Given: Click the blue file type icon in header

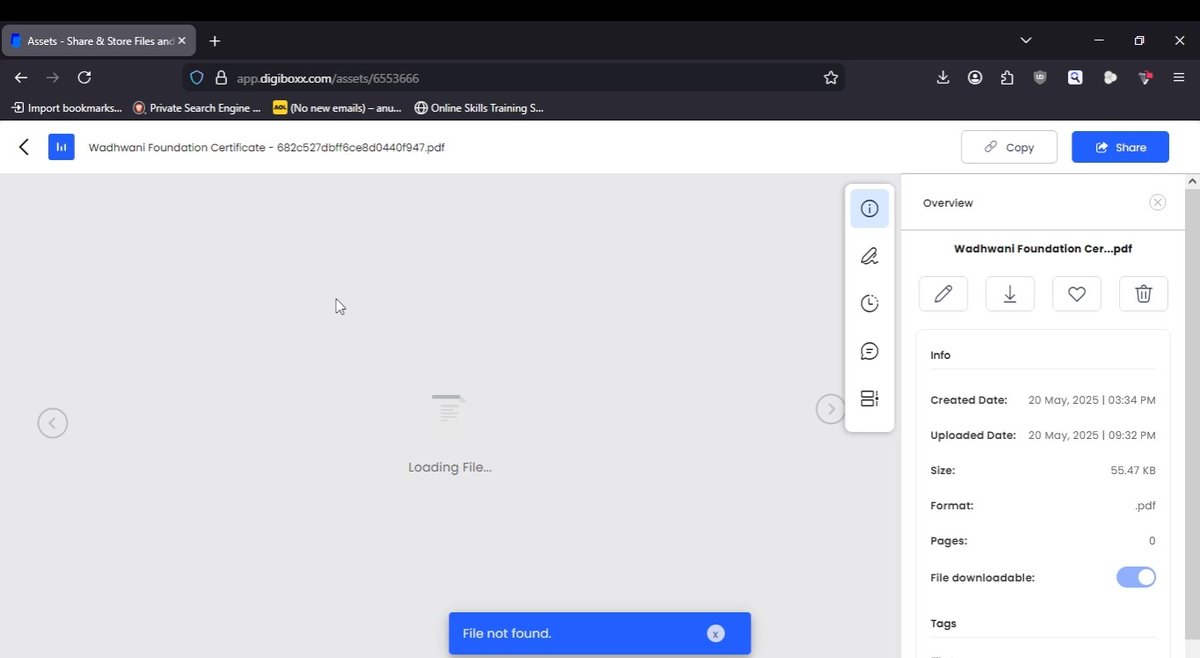Looking at the screenshot, I should pyautogui.click(x=61, y=147).
